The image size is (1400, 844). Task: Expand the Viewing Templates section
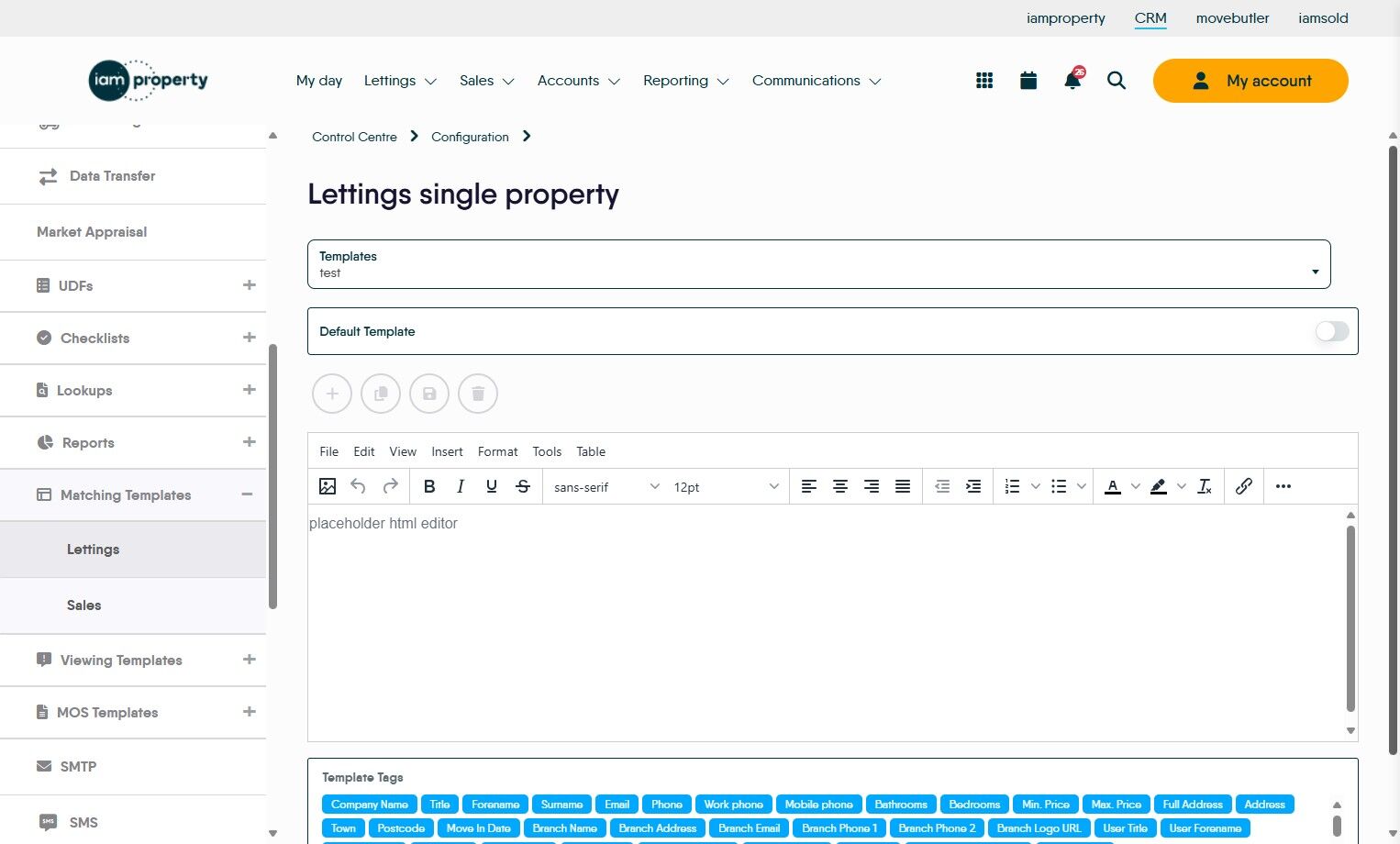(249, 660)
